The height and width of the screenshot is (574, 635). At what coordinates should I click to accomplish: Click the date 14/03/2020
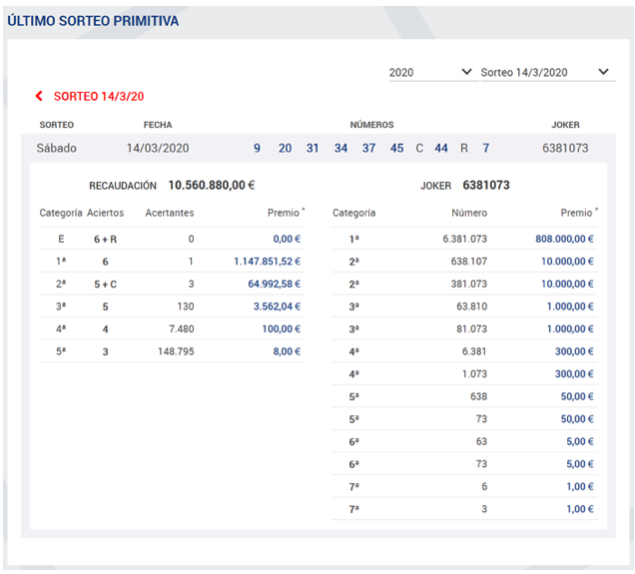[x=158, y=148]
